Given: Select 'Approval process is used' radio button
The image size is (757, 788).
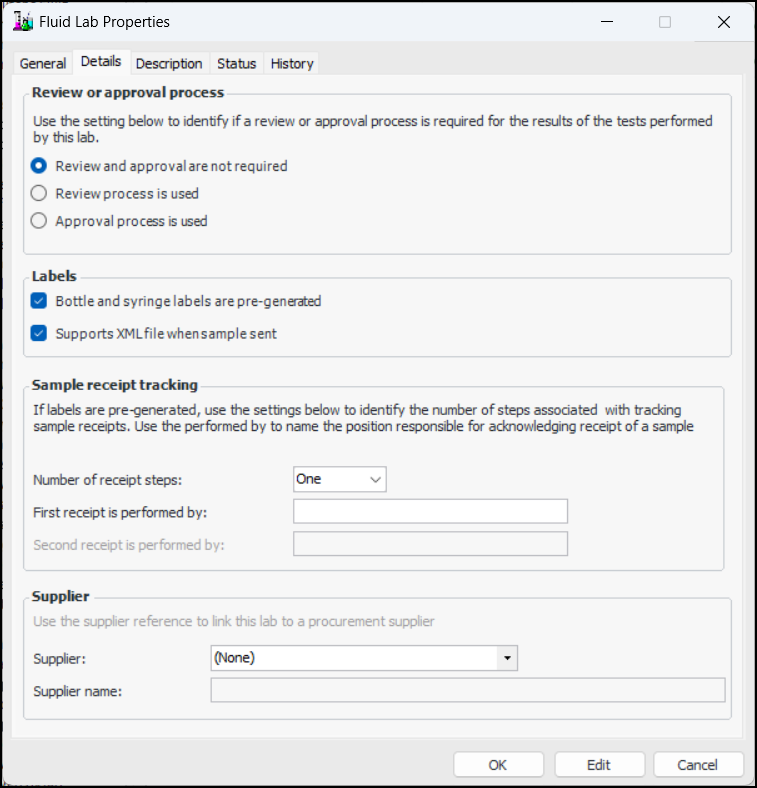Looking at the screenshot, I should click(39, 221).
